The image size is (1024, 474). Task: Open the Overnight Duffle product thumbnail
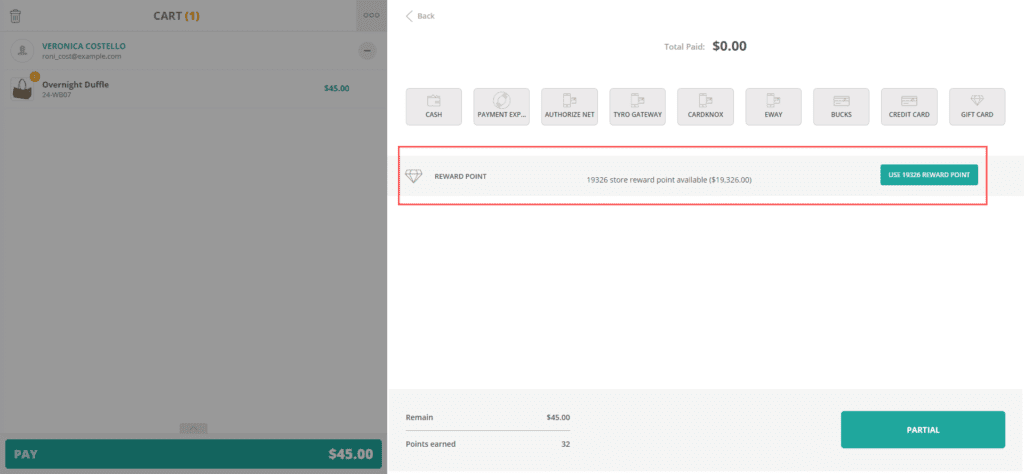point(22,89)
